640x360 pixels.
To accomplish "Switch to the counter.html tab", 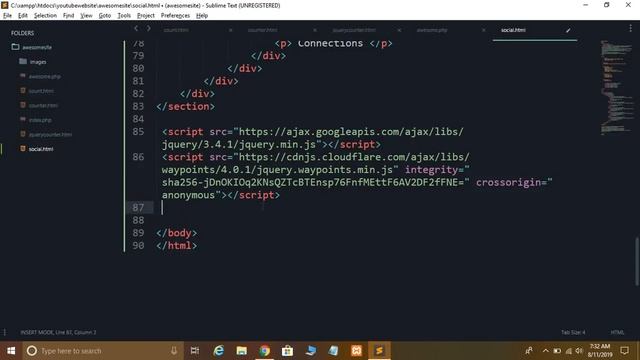I will click(262, 30).
